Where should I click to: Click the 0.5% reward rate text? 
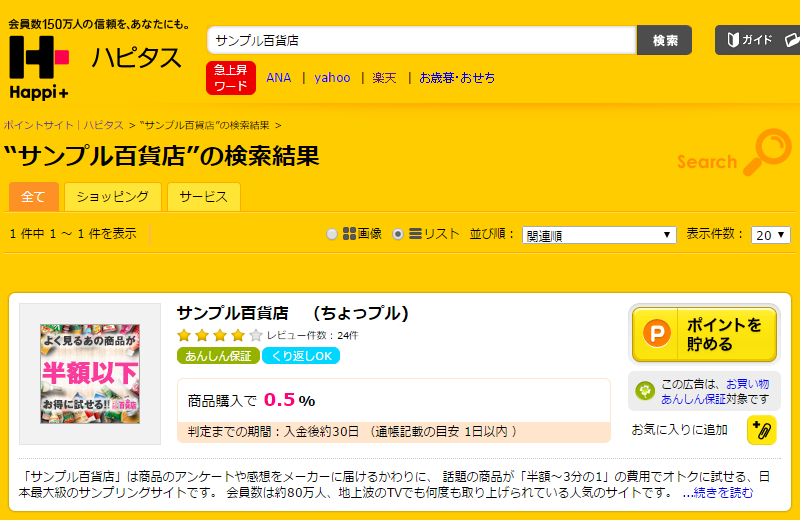(289, 400)
